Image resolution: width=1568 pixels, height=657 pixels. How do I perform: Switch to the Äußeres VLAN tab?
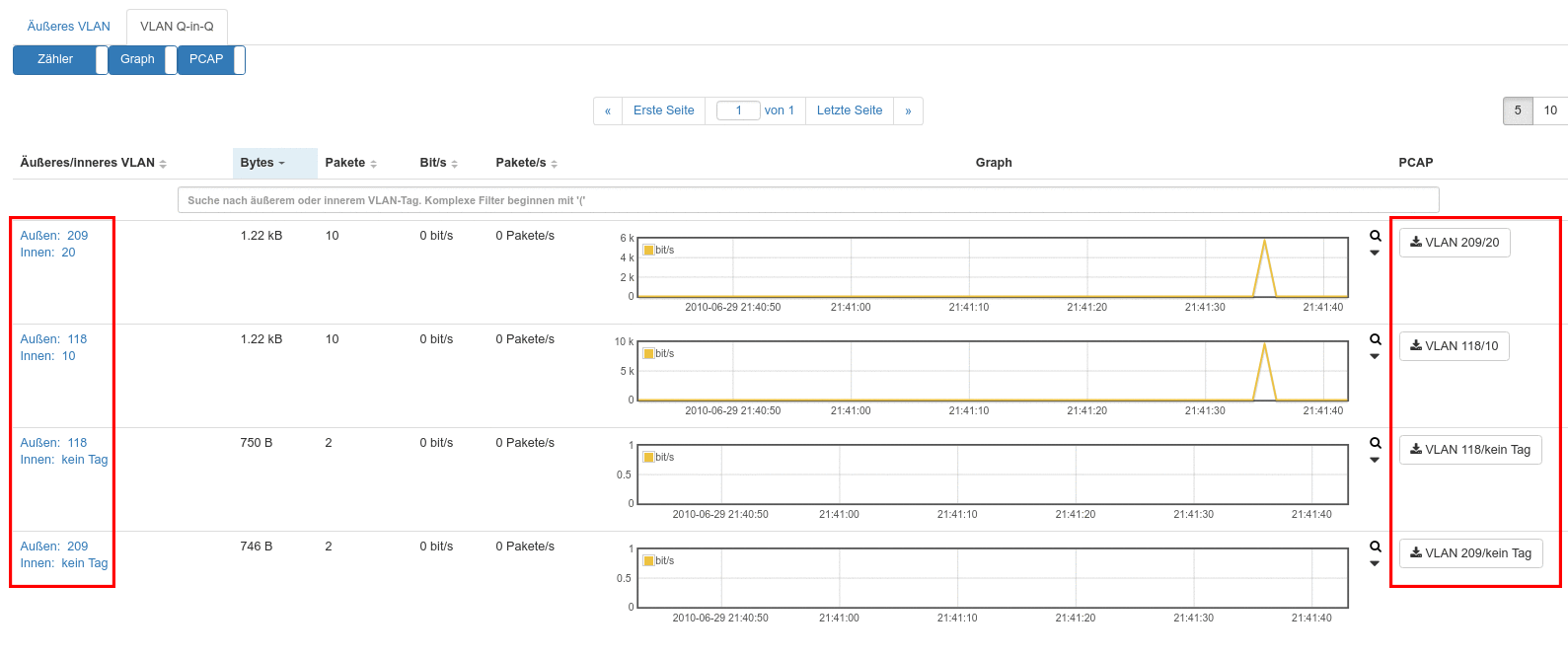tap(69, 27)
